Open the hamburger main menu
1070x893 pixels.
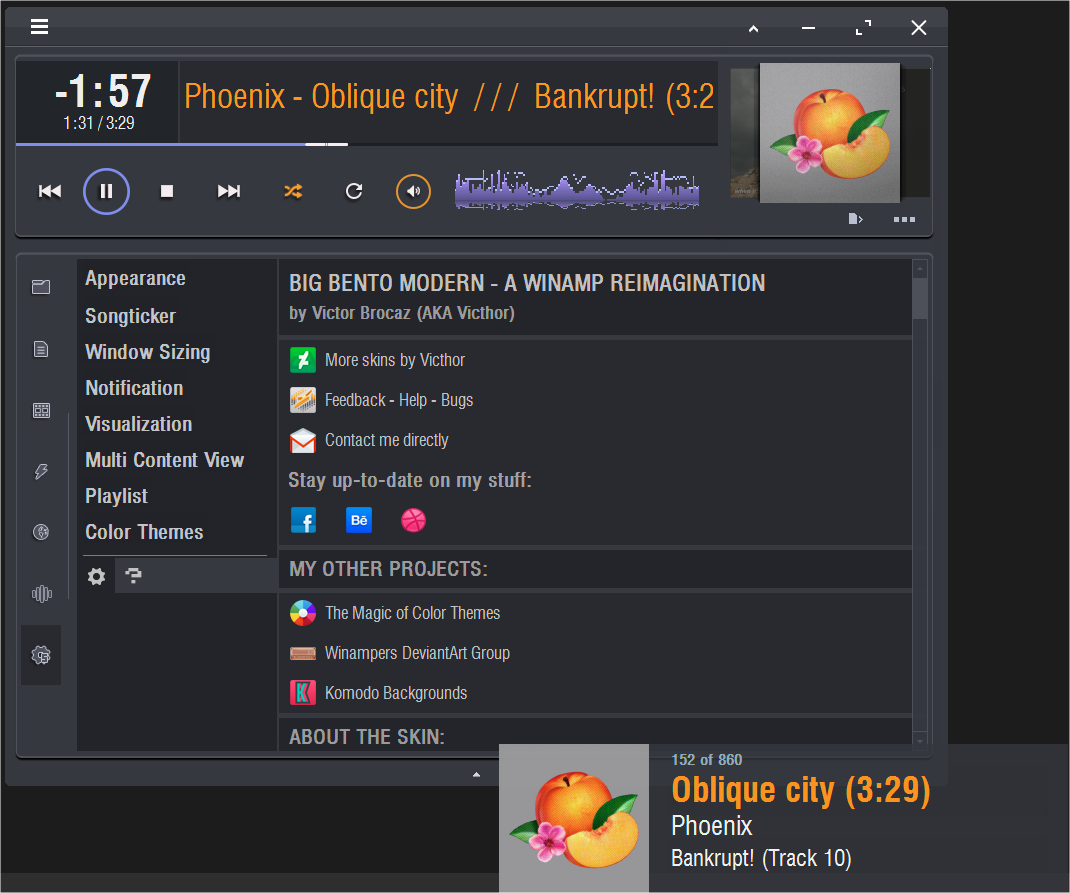tap(40, 27)
